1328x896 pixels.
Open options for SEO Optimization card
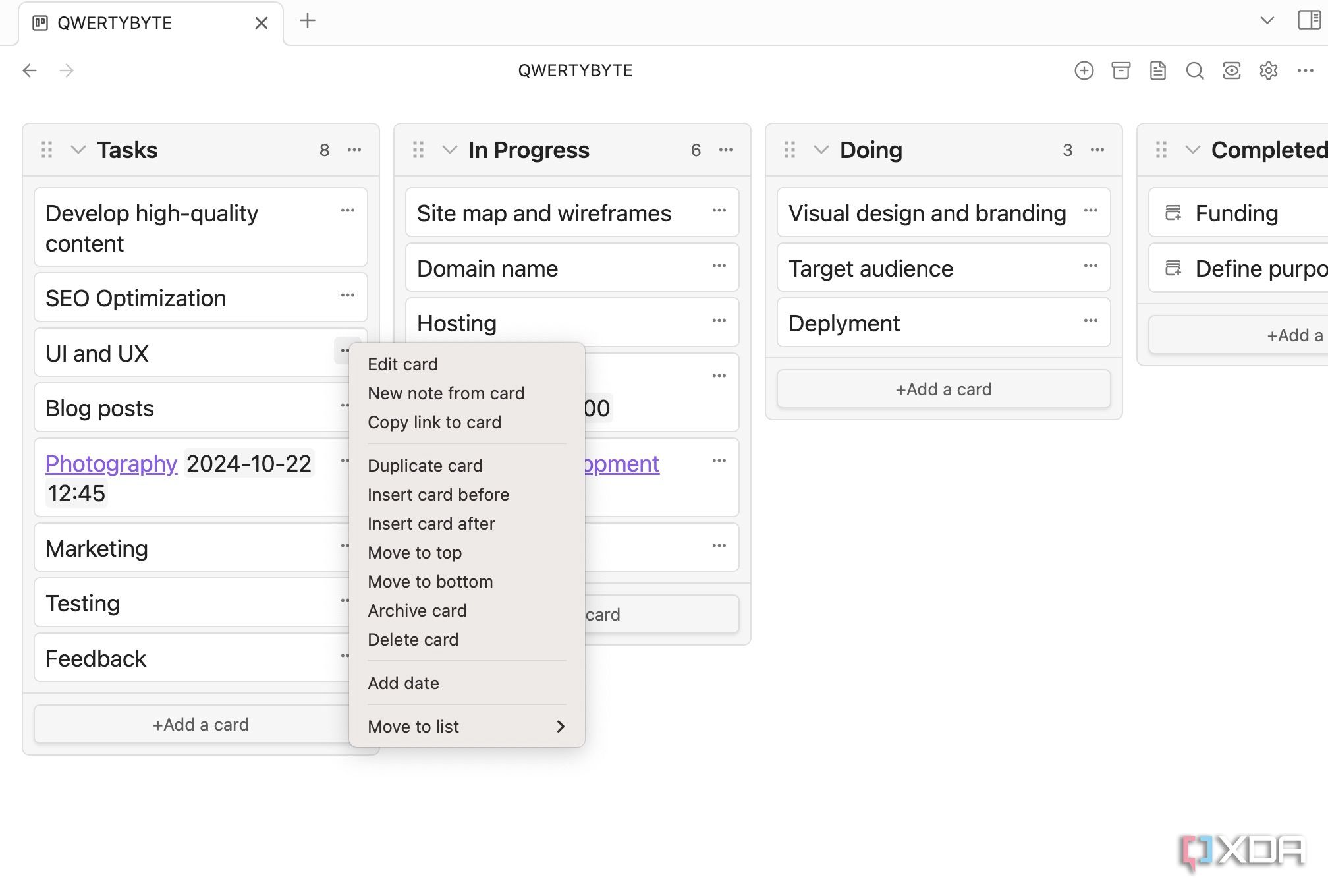click(348, 296)
